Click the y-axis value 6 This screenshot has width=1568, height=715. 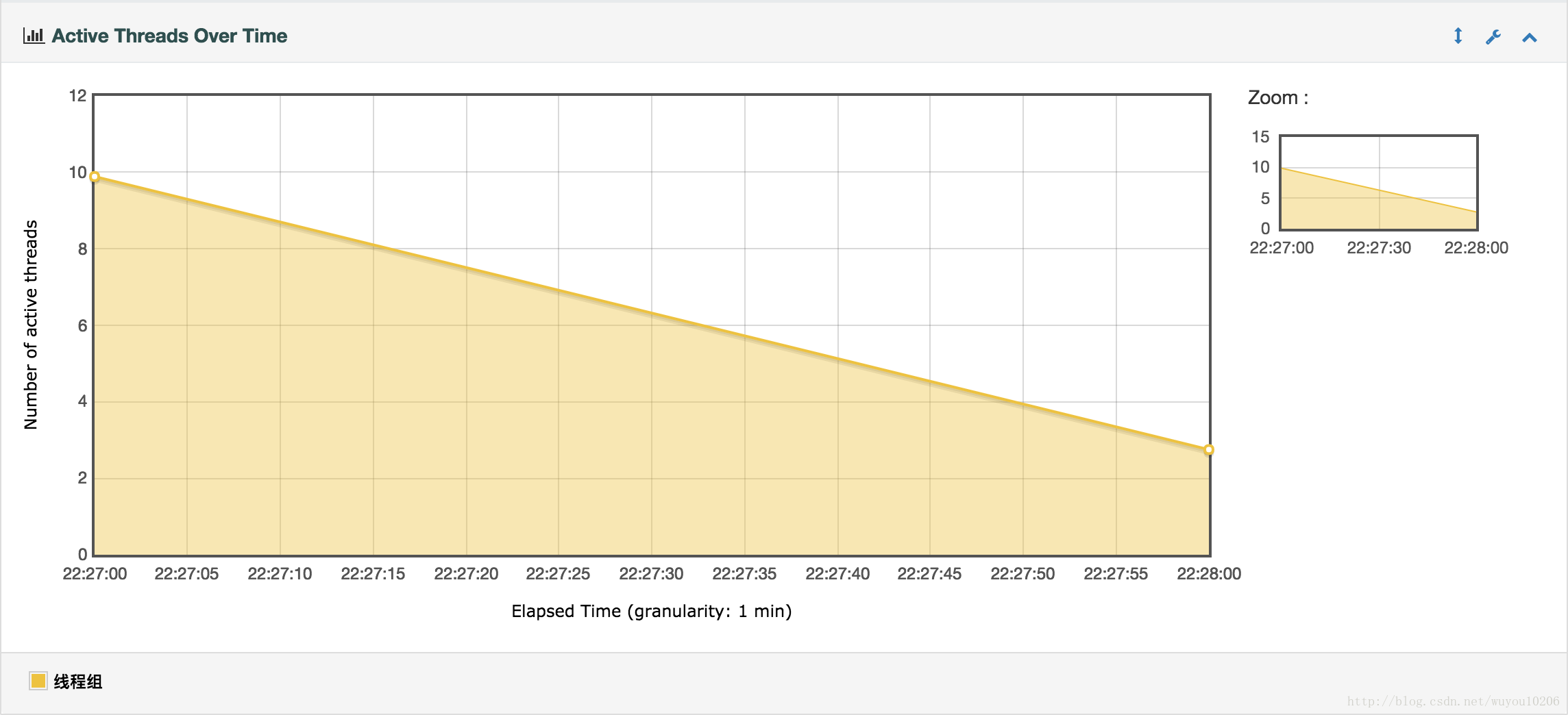(83, 326)
